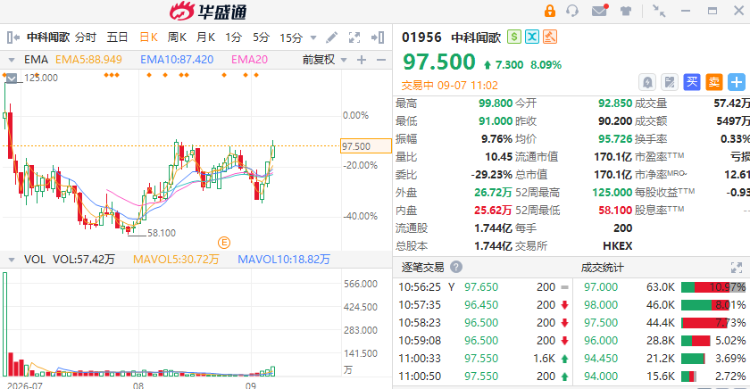
Task: Open the mail messages icon
Action: pyautogui.click(x=600, y=10)
